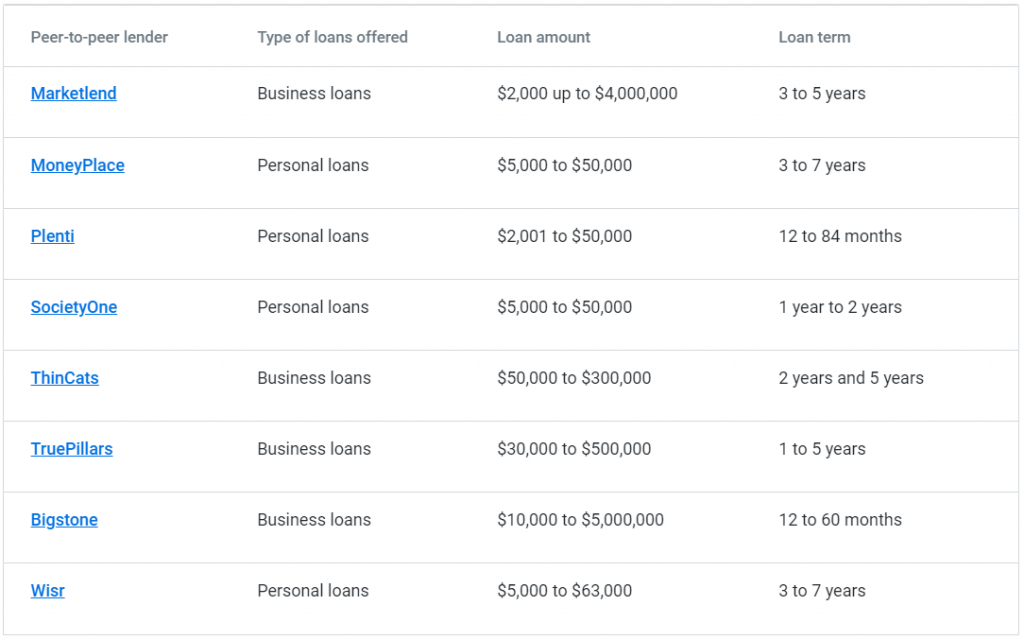1024x640 pixels.
Task: Open the Marketlend lender link
Action: (73, 94)
